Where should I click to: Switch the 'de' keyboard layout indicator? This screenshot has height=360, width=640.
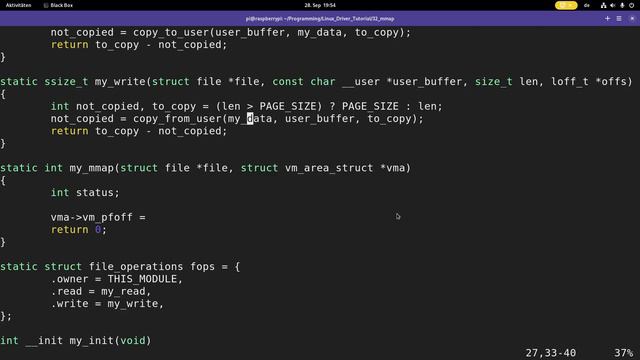click(587, 5)
